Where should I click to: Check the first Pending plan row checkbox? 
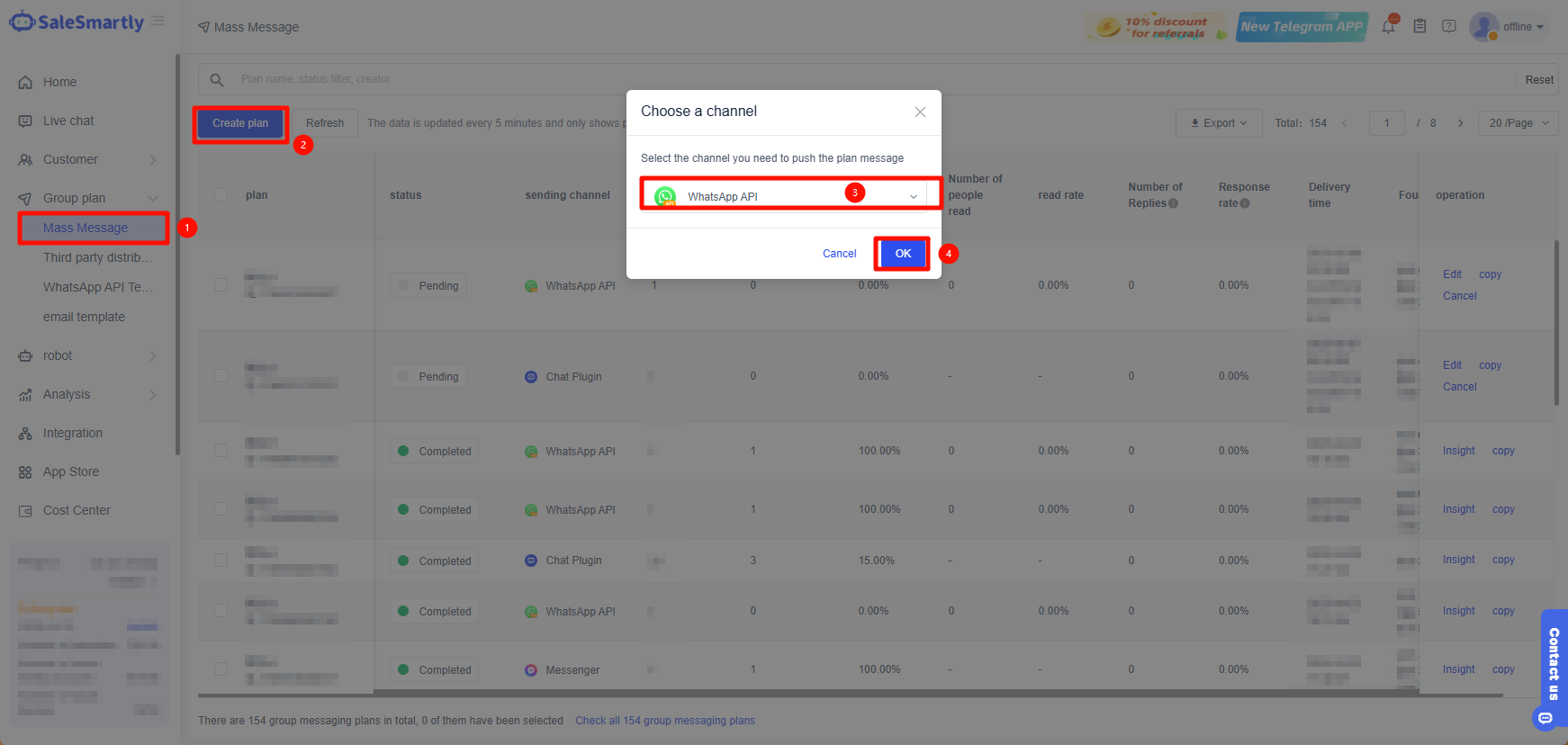tap(221, 285)
